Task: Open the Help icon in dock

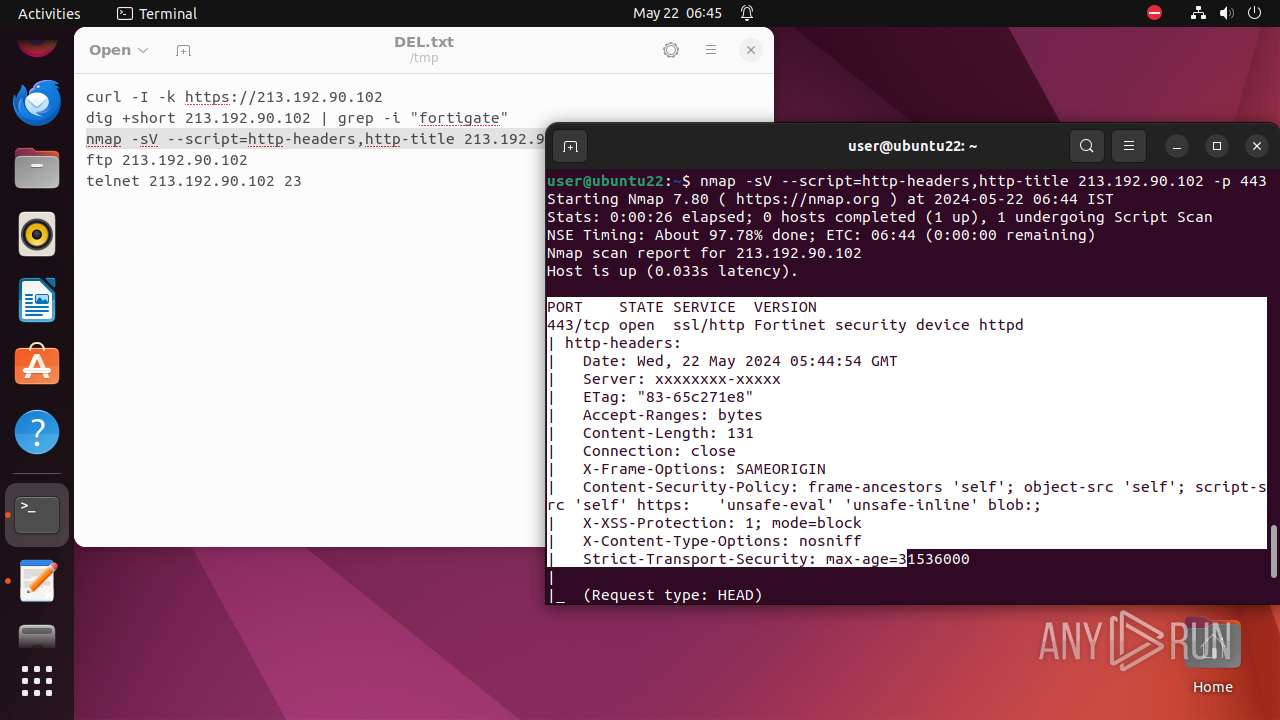Action: 37,433
